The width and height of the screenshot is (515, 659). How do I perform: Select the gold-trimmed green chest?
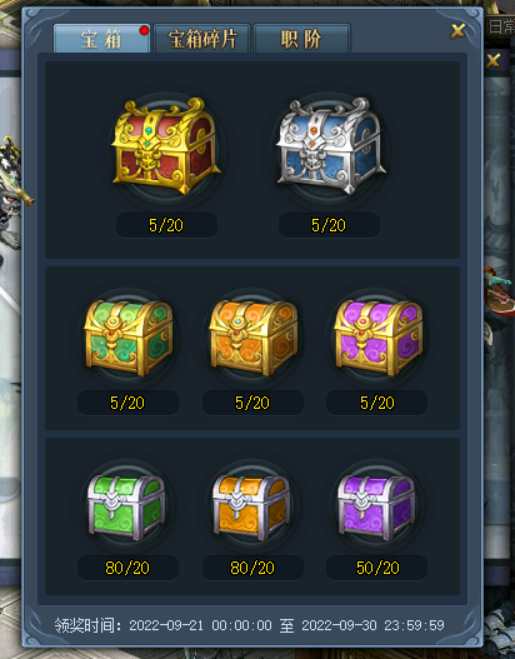point(128,338)
